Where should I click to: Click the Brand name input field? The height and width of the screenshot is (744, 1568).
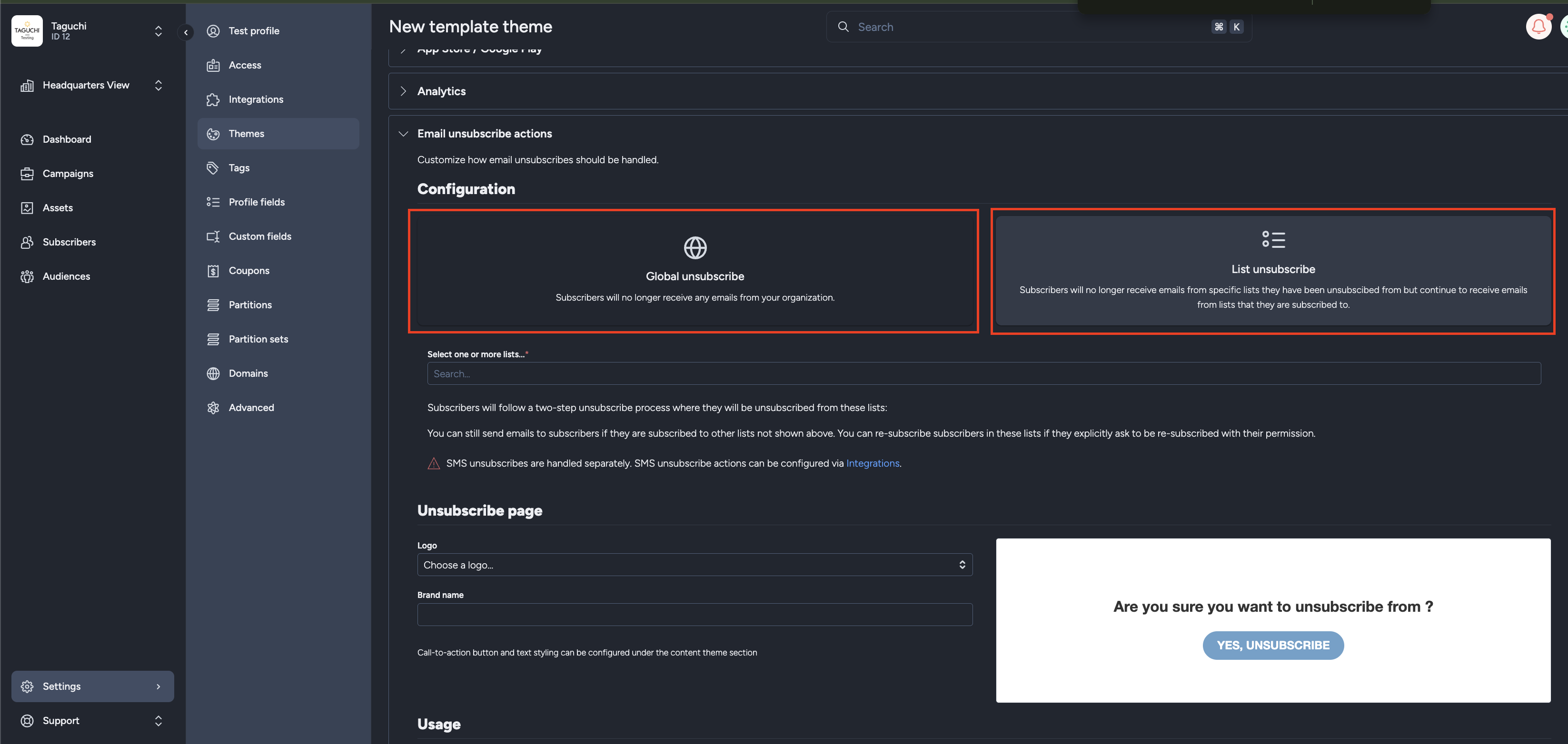click(x=695, y=615)
